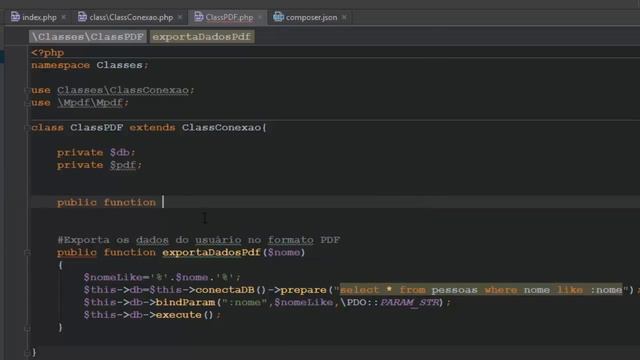640x360 pixels.
Task: Click 'Classes\ClassConexao' in the use statement
Action: pyautogui.click(x=123, y=90)
